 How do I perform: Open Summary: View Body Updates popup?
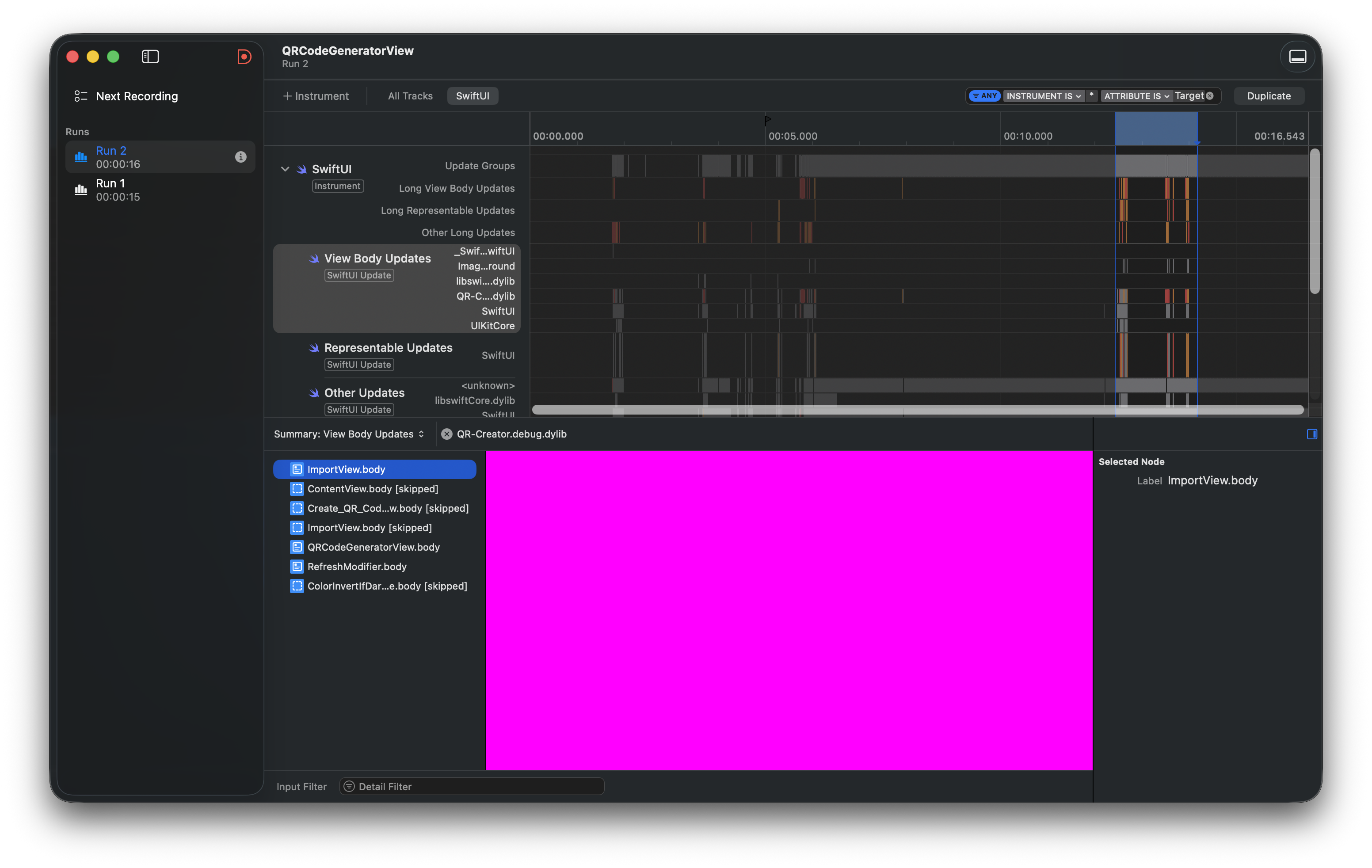tap(349, 434)
